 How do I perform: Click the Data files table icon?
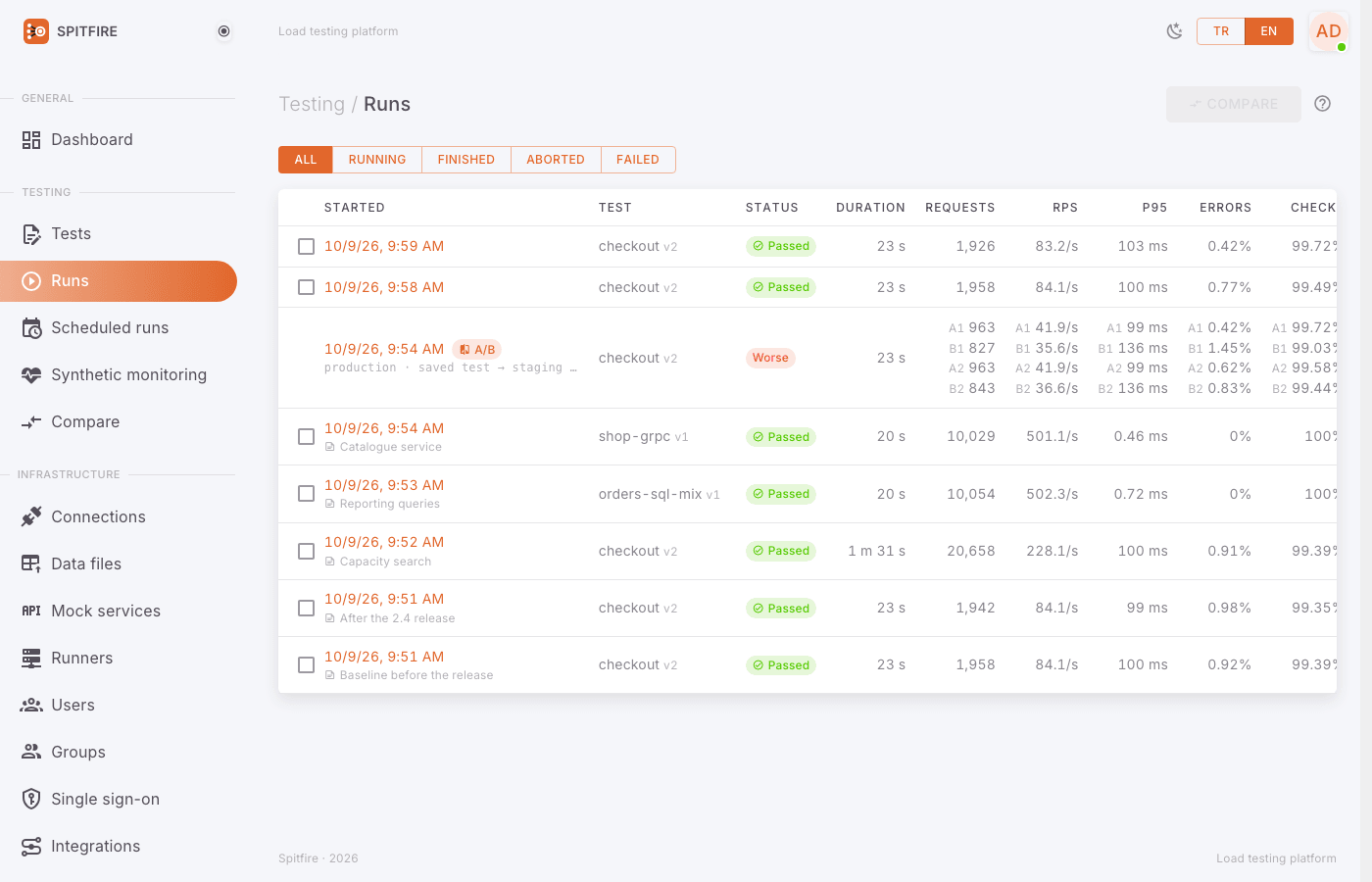click(x=31, y=563)
